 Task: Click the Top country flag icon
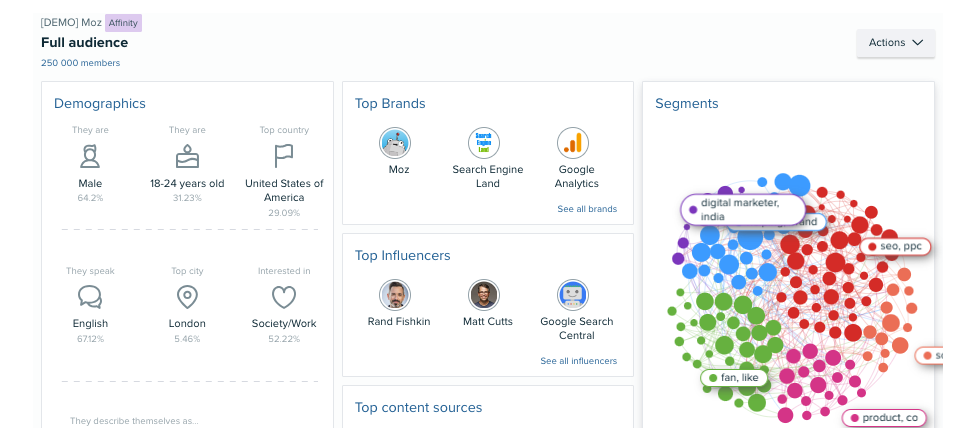[284, 156]
